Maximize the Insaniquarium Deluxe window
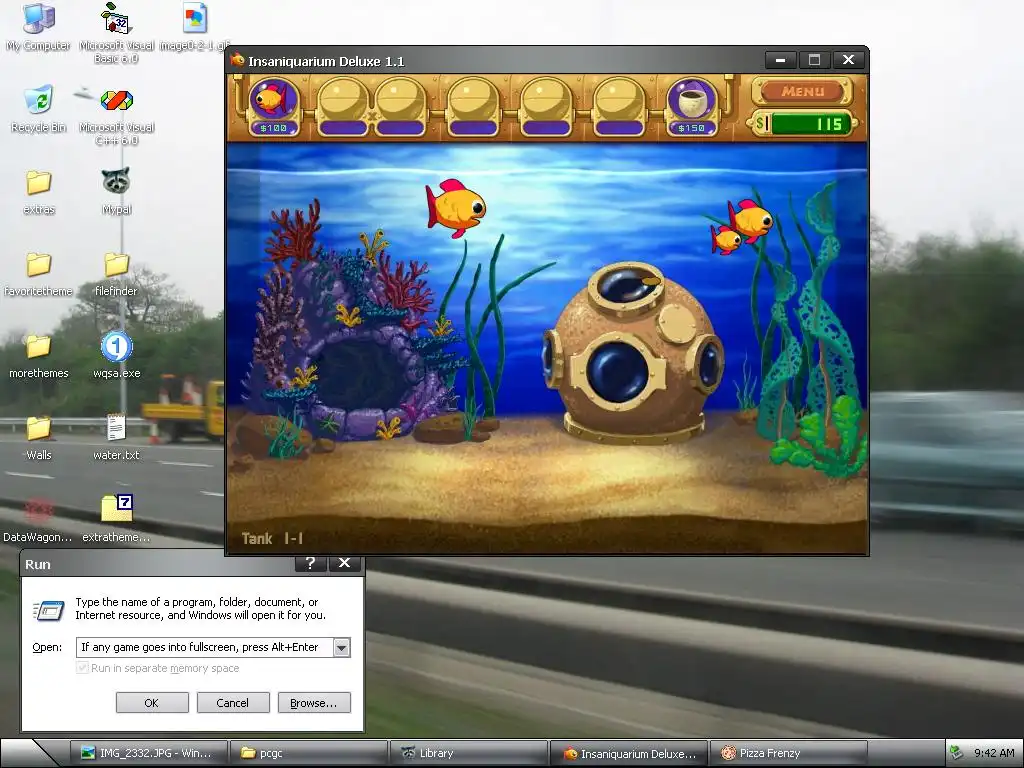Viewport: 1024px width, 768px height. click(814, 60)
